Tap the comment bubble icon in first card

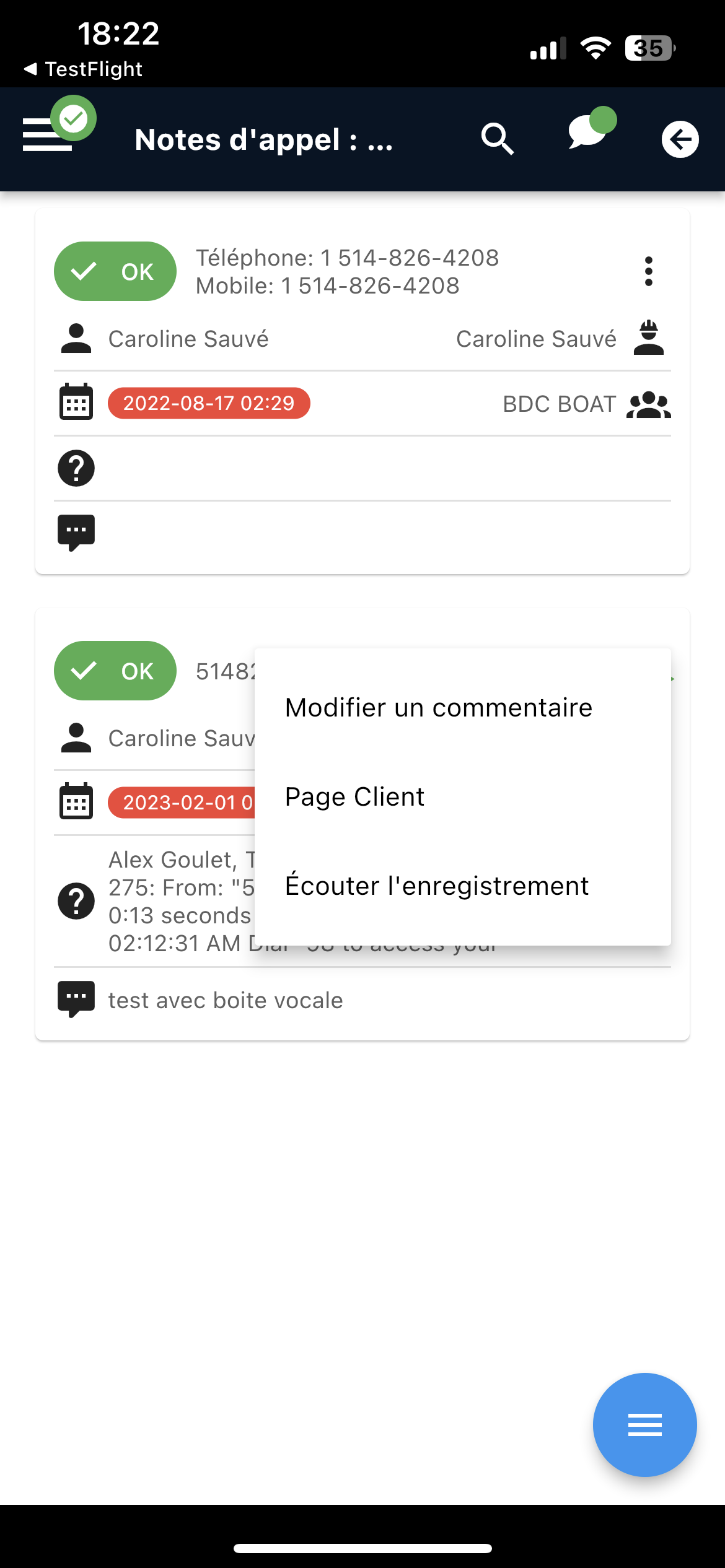click(x=76, y=533)
